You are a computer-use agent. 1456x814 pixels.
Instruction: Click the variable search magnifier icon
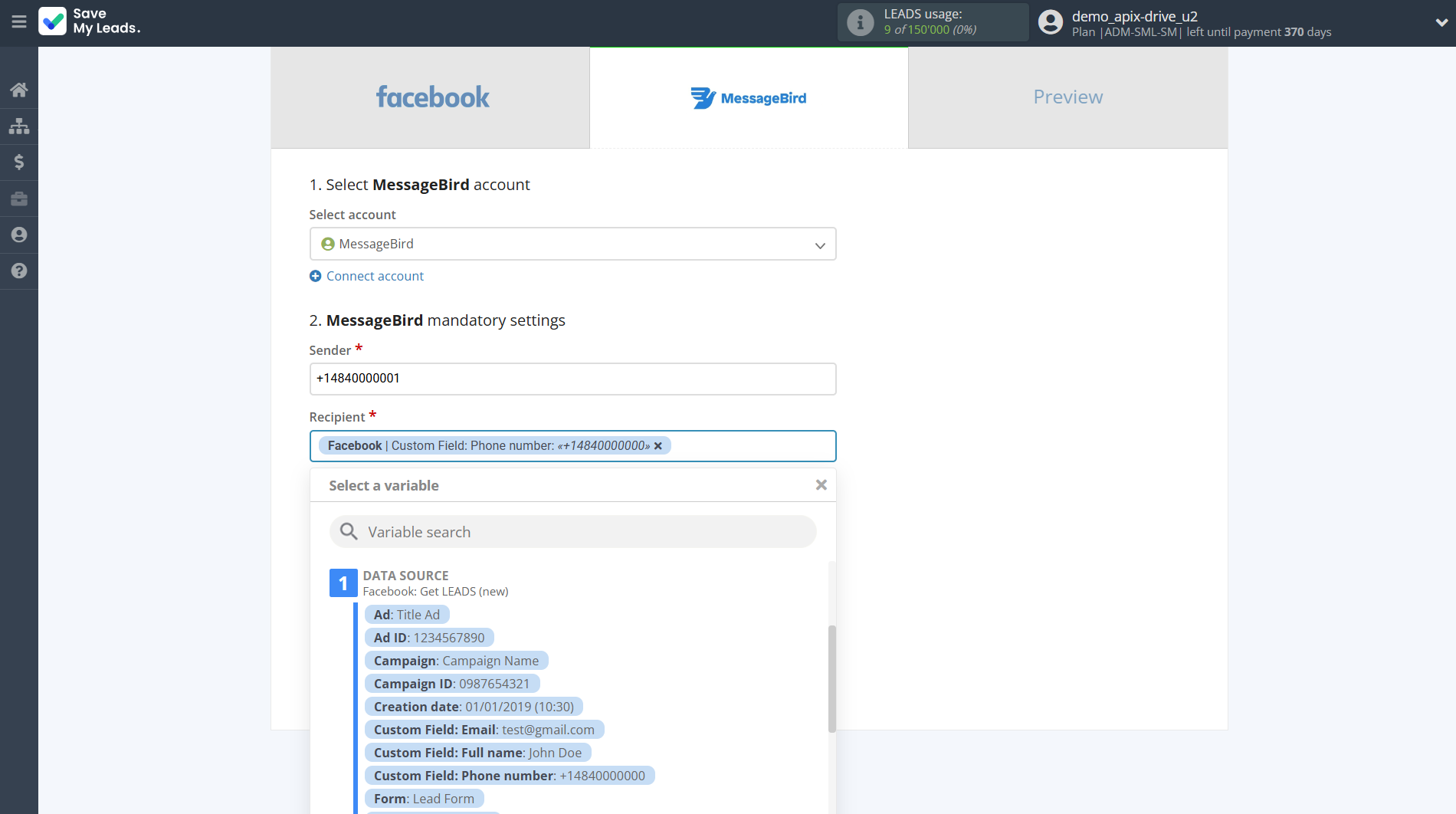(x=349, y=531)
